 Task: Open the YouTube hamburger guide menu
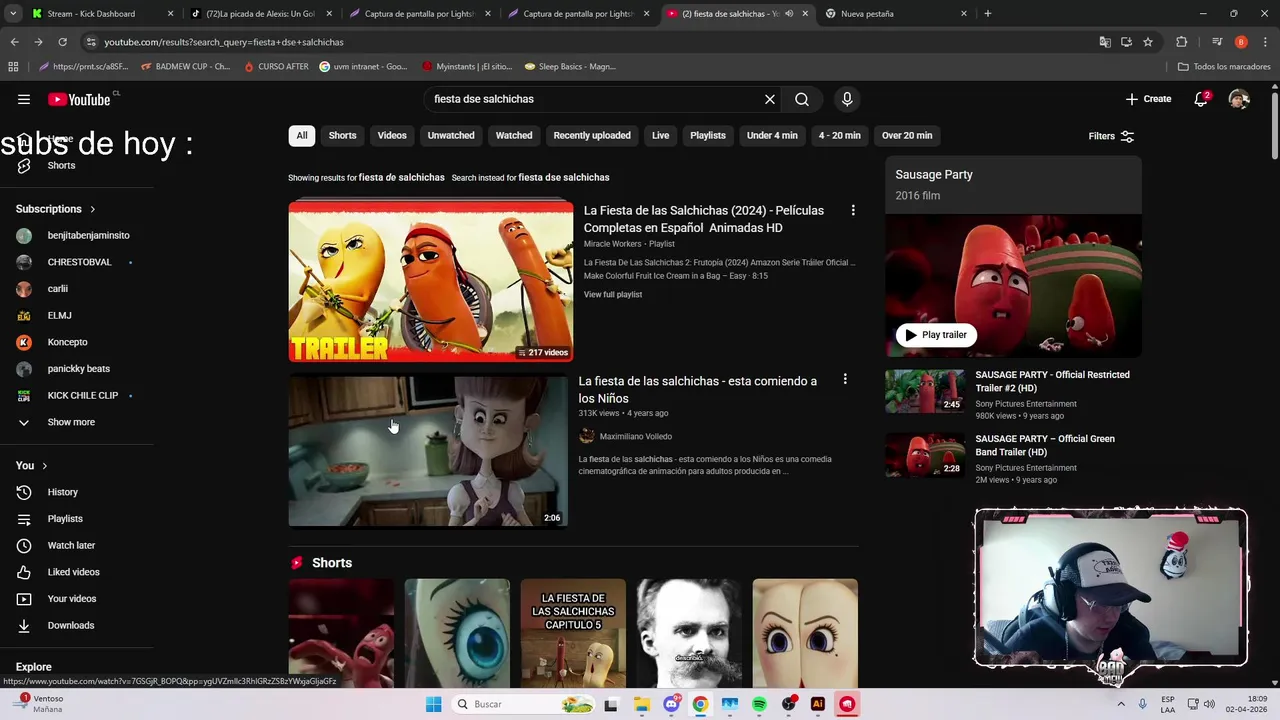pos(24,99)
